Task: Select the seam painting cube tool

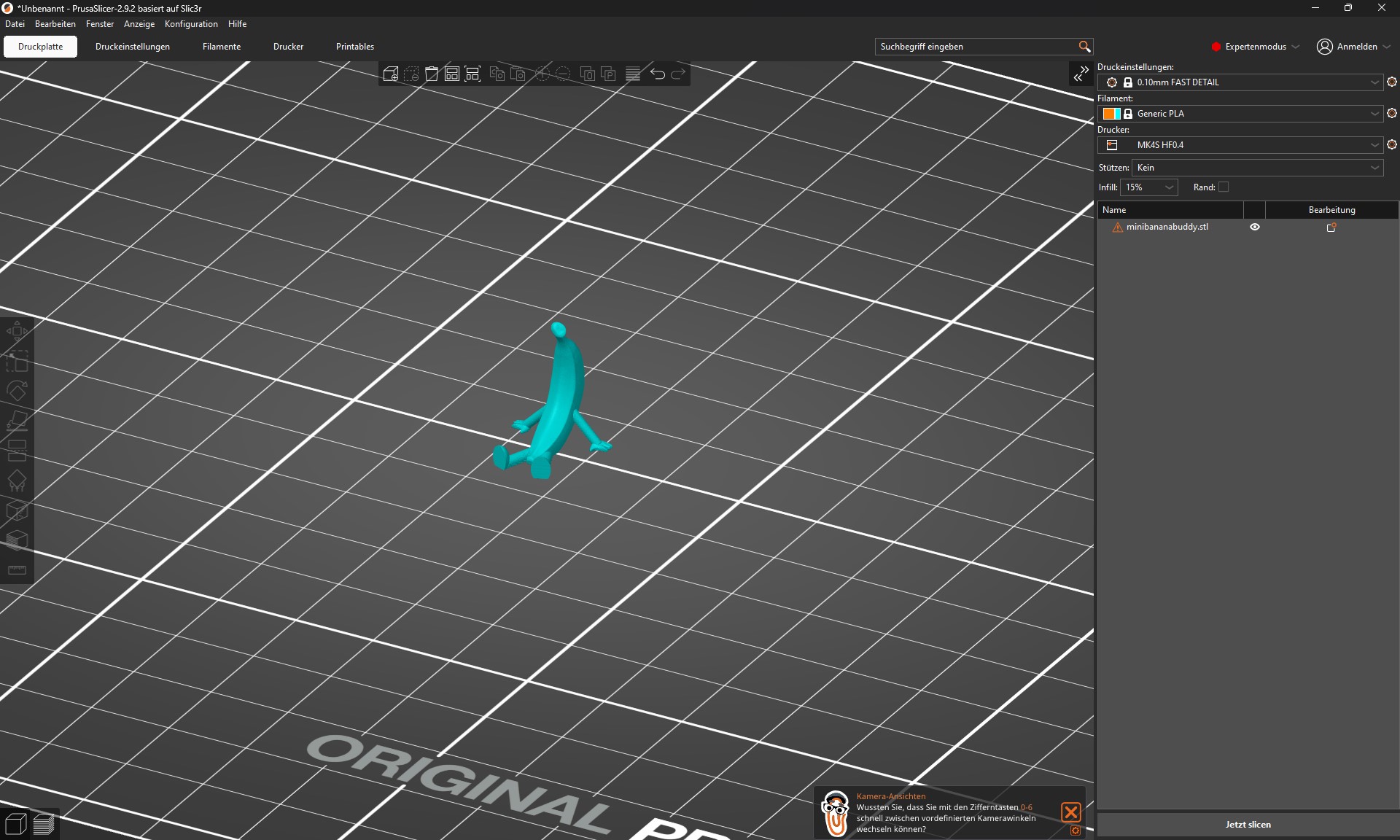Action: click(17, 510)
